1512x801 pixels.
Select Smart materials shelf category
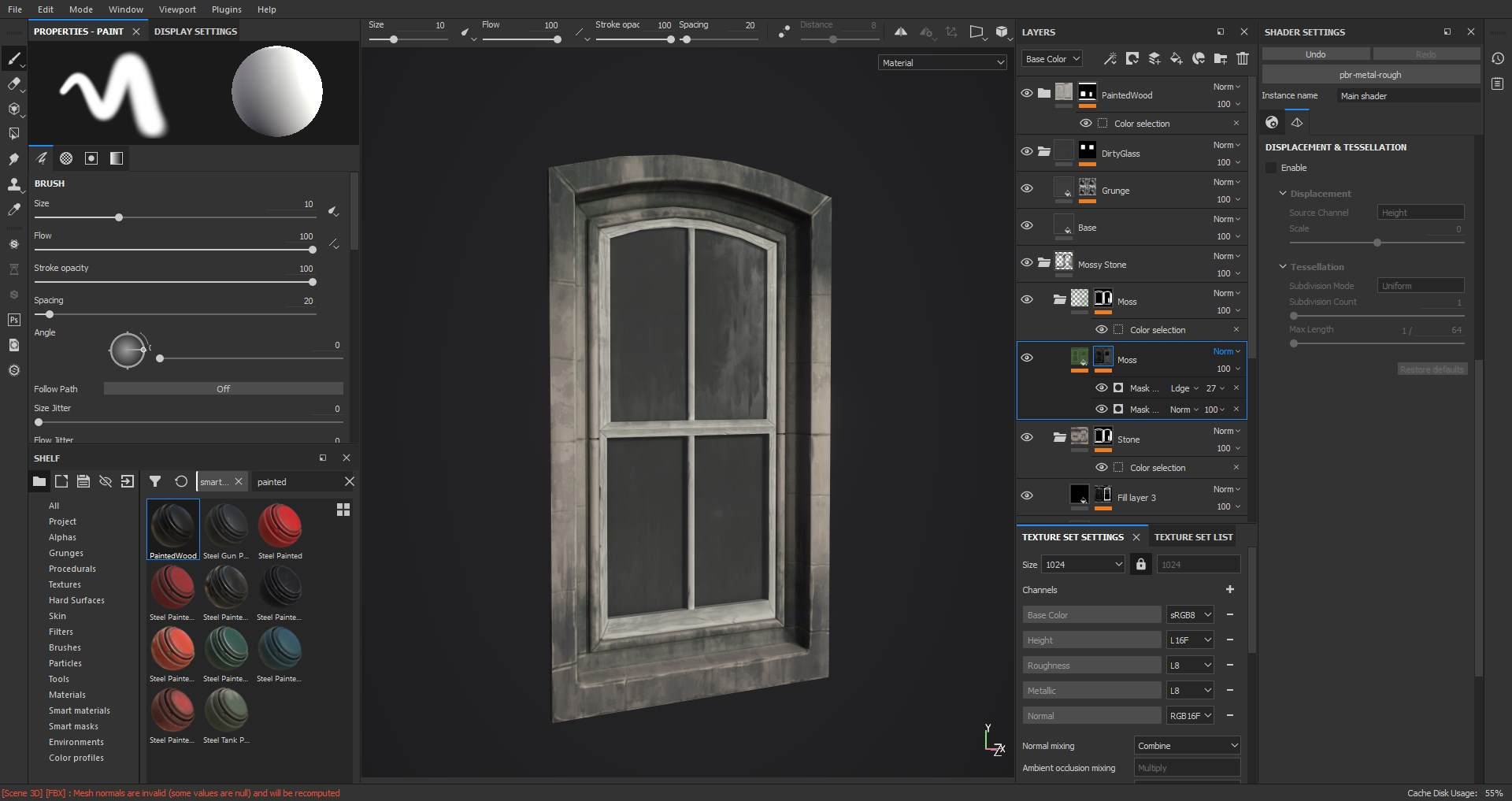(80, 710)
